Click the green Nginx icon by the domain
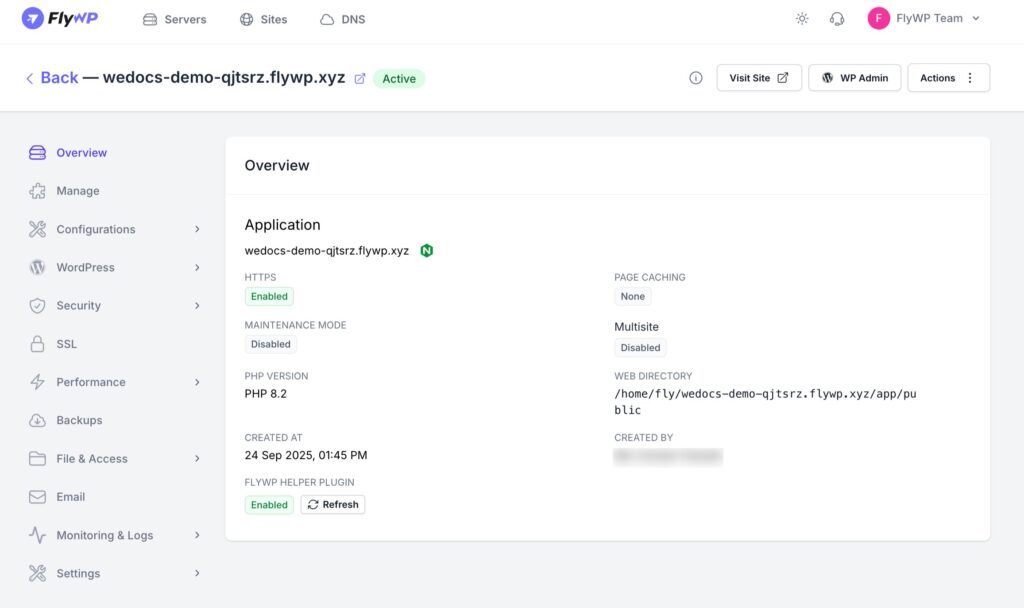Viewport: 1024px width, 608px height. tap(427, 251)
